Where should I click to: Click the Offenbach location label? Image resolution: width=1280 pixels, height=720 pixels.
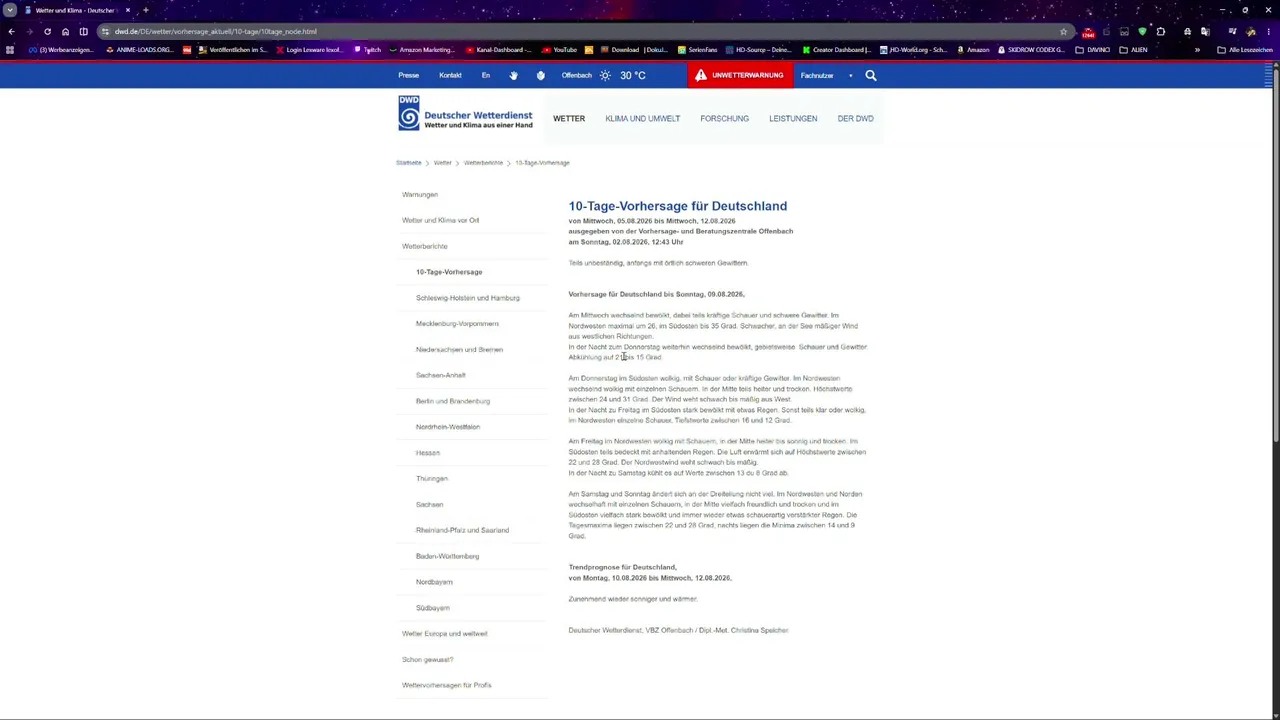576,75
